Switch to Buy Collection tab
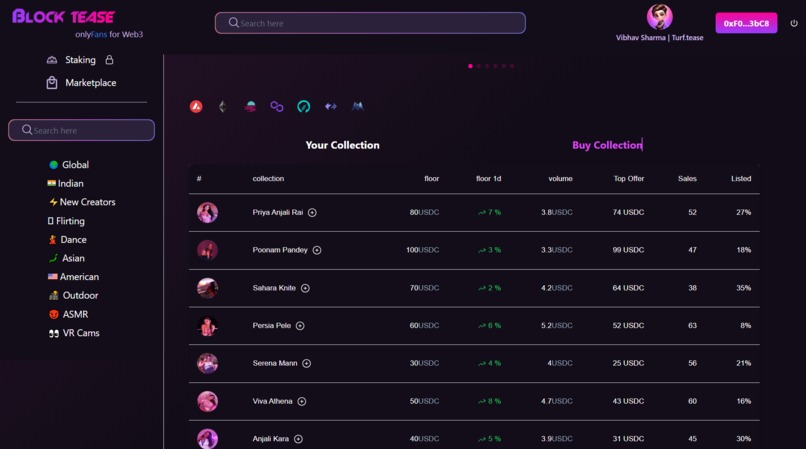This screenshot has width=806, height=449. click(607, 145)
